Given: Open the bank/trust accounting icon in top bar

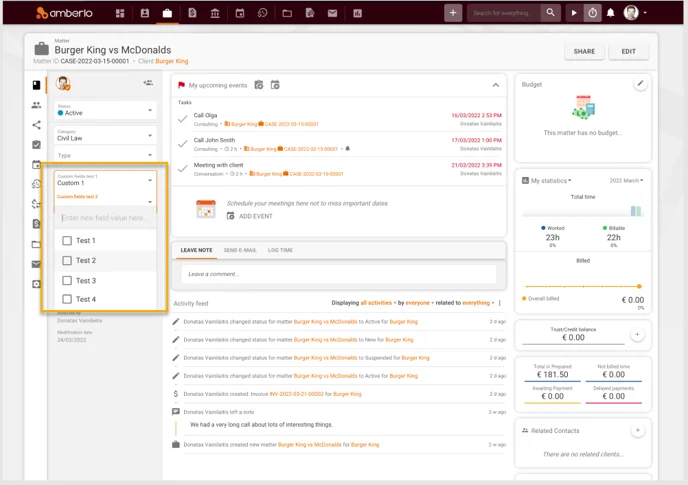Looking at the screenshot, I should tap(215, 13).
